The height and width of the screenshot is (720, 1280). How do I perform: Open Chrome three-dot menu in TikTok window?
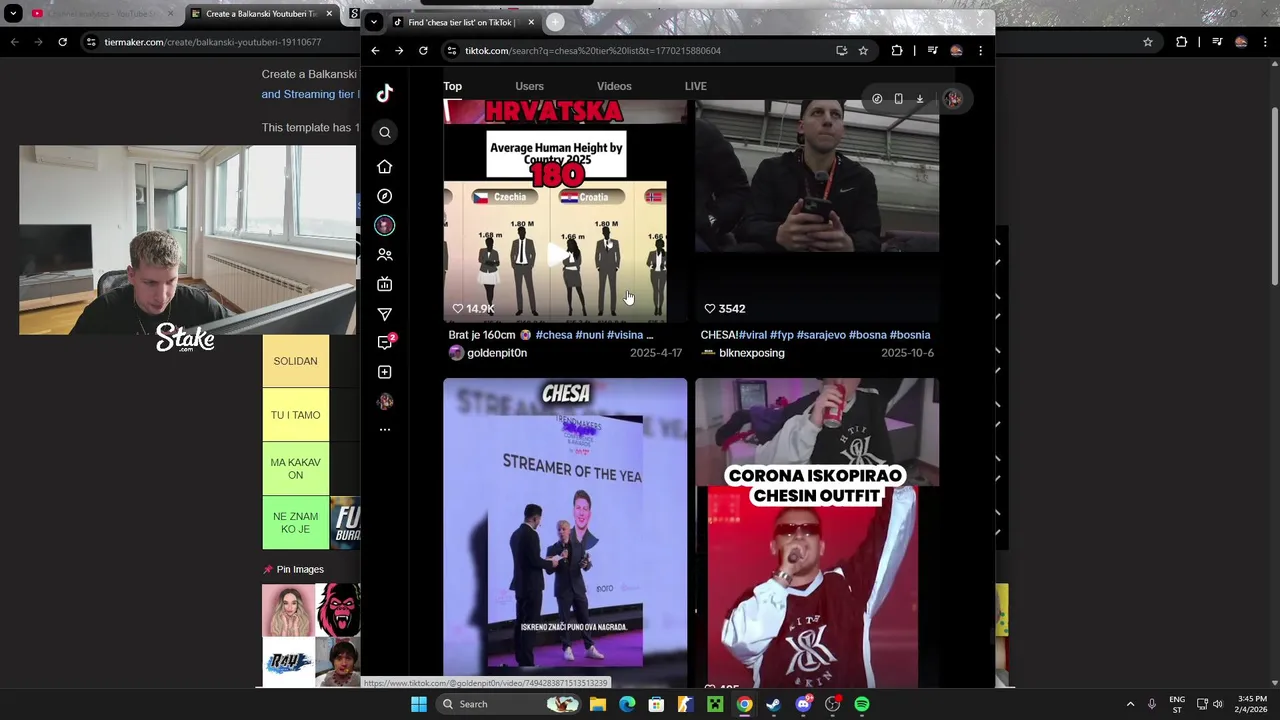[x=980, y=51]
